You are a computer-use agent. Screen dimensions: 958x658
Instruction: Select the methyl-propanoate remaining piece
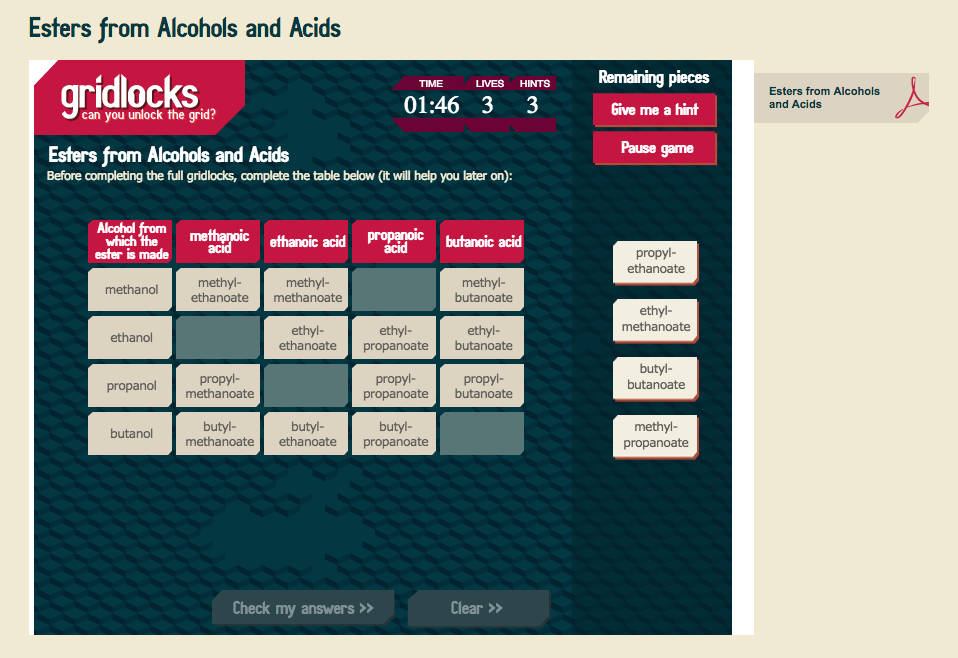click(655, 436)
